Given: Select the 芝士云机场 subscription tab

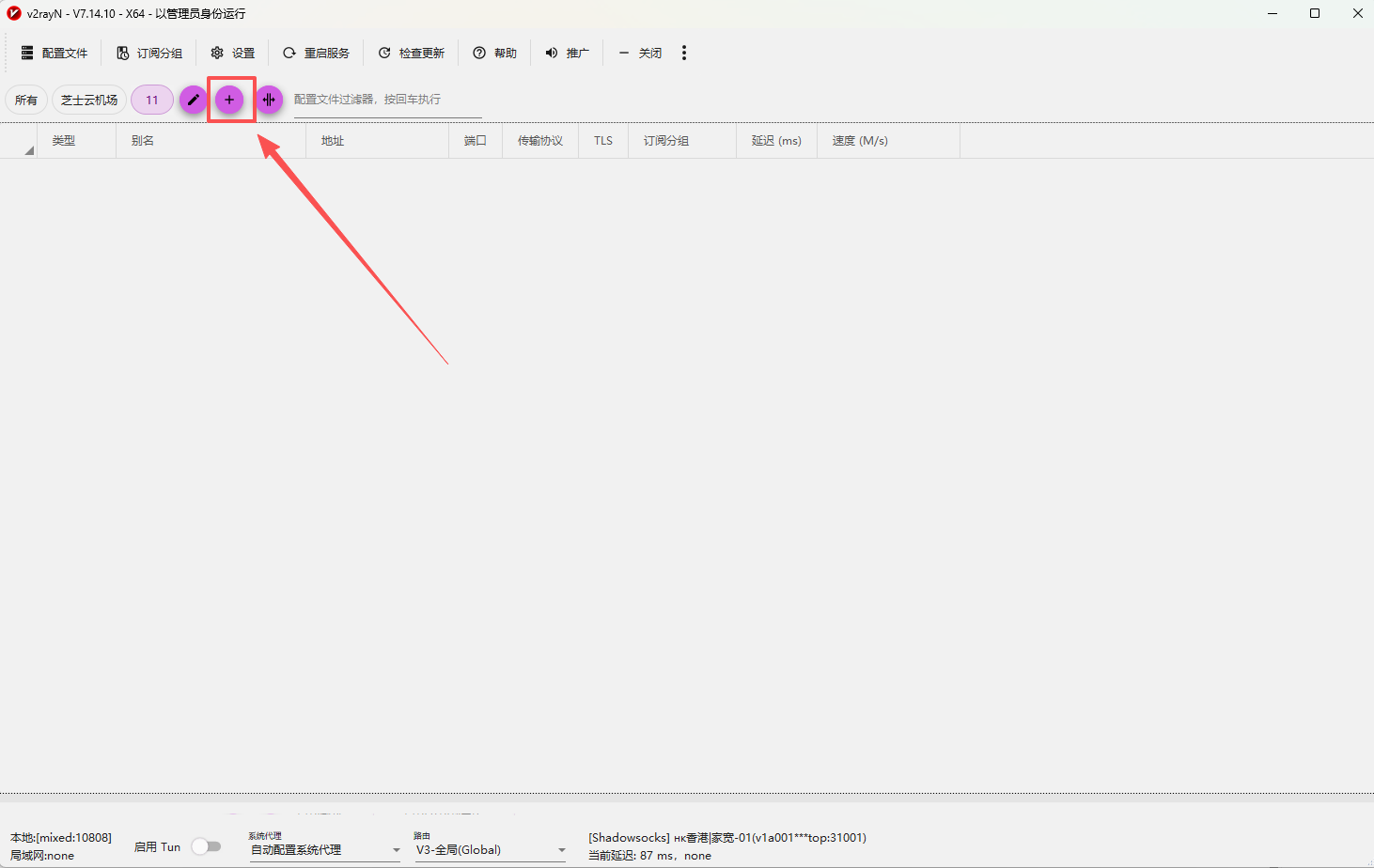Looking at the screenshot, I should pyautogui.click(x=89, y=100).
